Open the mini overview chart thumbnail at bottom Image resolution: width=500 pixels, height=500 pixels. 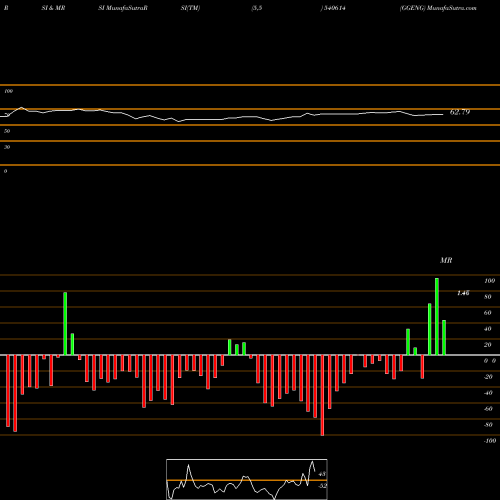pyautogui.click(x=247, y=479)
